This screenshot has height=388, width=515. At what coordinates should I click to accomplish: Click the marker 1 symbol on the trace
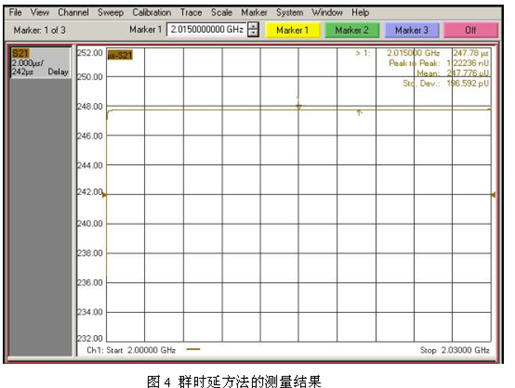tap(299, 106)
